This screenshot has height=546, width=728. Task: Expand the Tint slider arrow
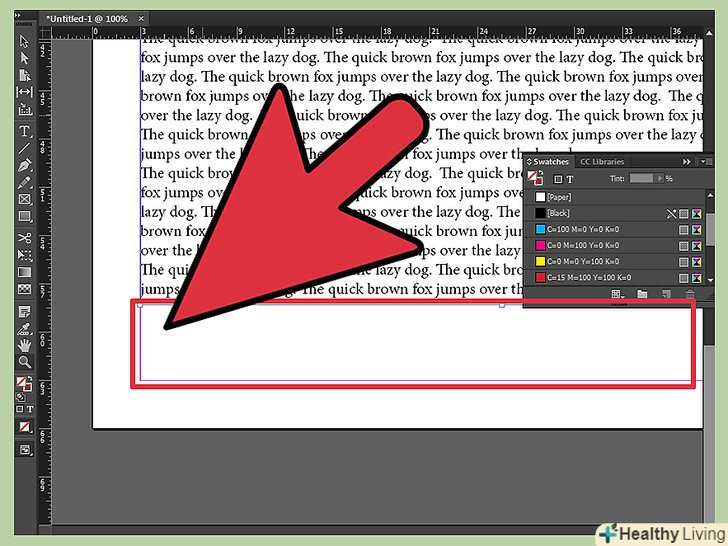659,178
